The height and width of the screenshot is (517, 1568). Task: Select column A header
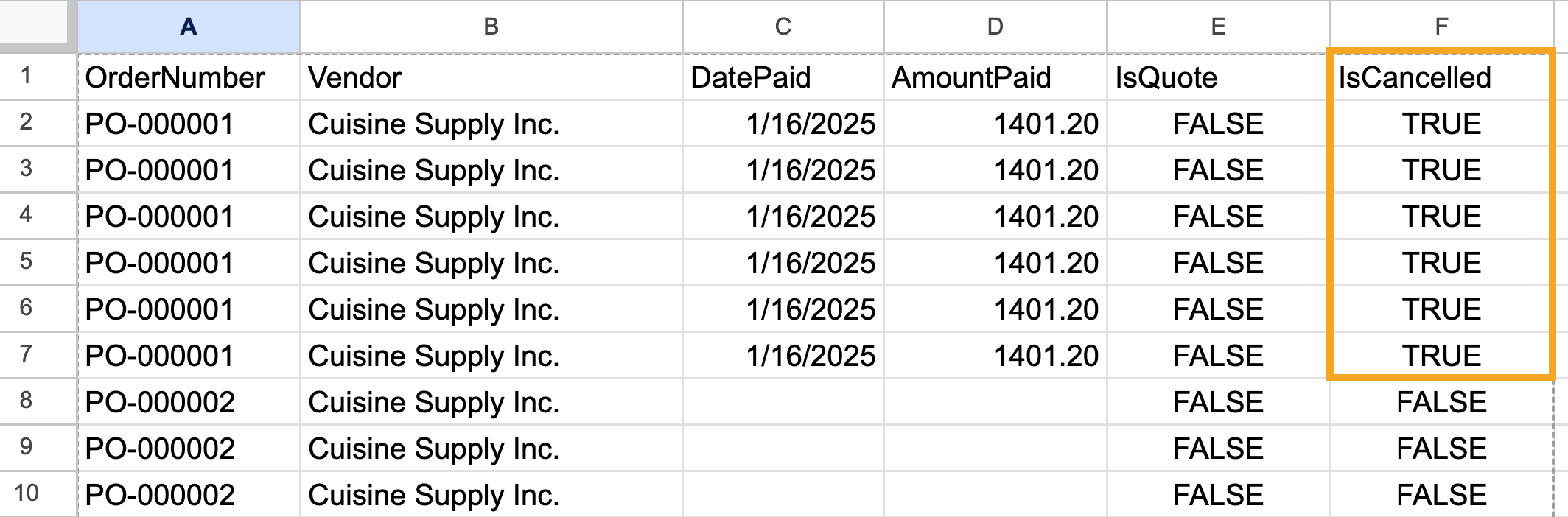(x=188, y=27)
